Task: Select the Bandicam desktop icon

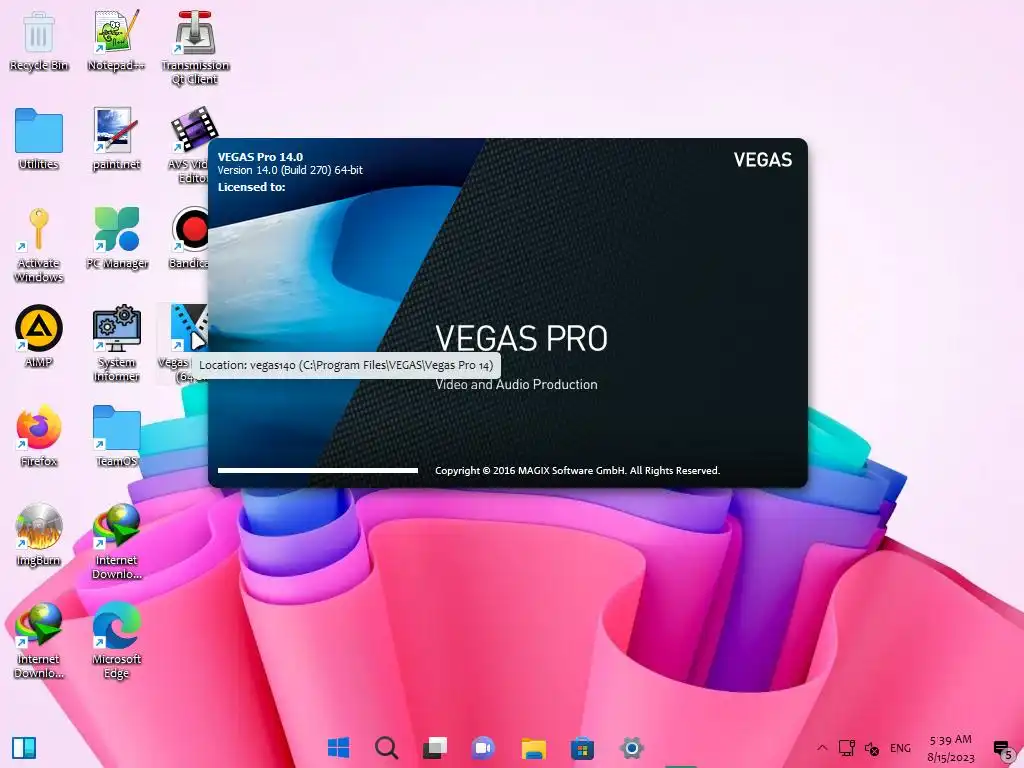Action: (x=190, y=238)
